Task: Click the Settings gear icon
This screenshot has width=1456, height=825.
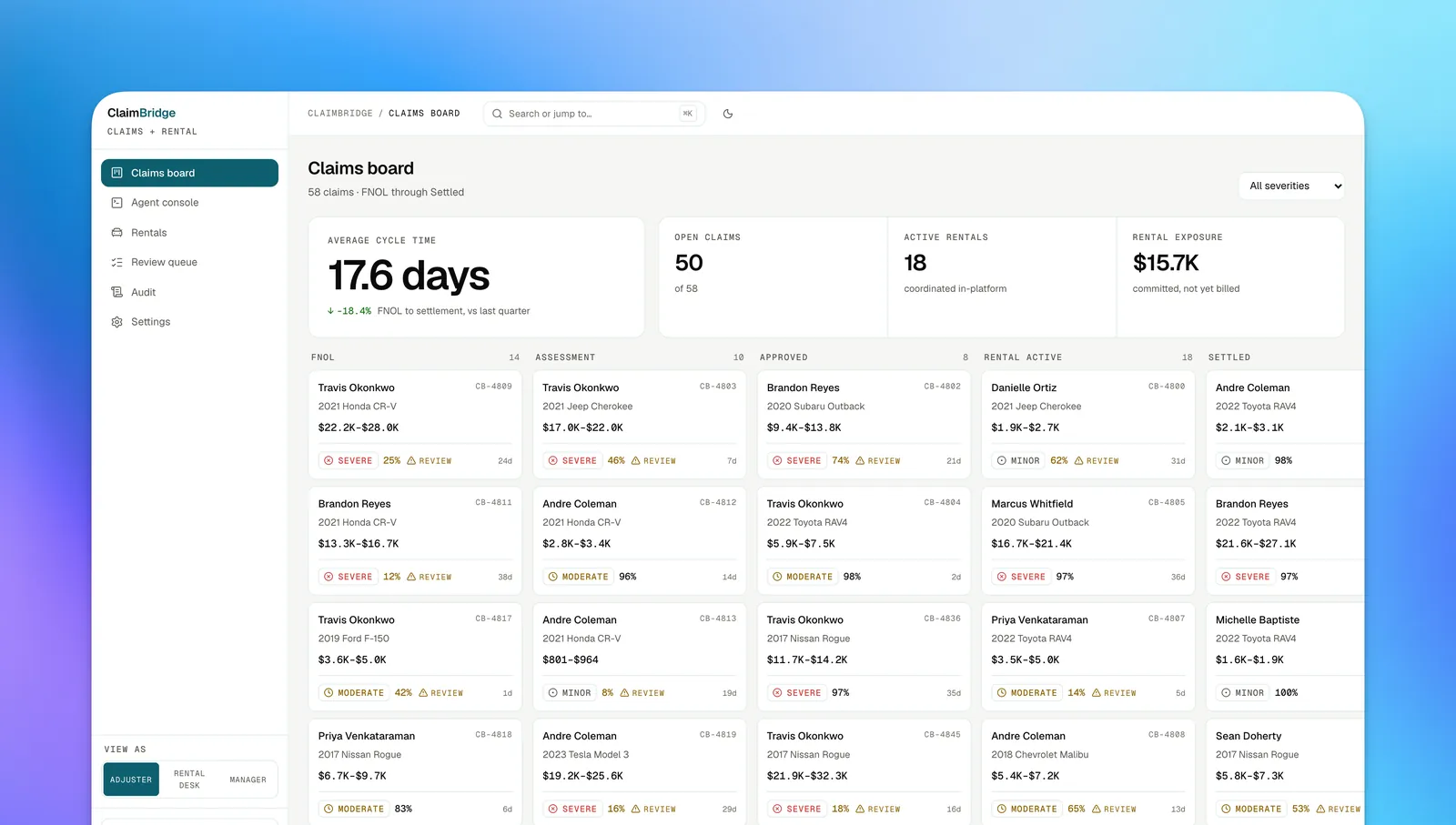Action: click(116, 322)
